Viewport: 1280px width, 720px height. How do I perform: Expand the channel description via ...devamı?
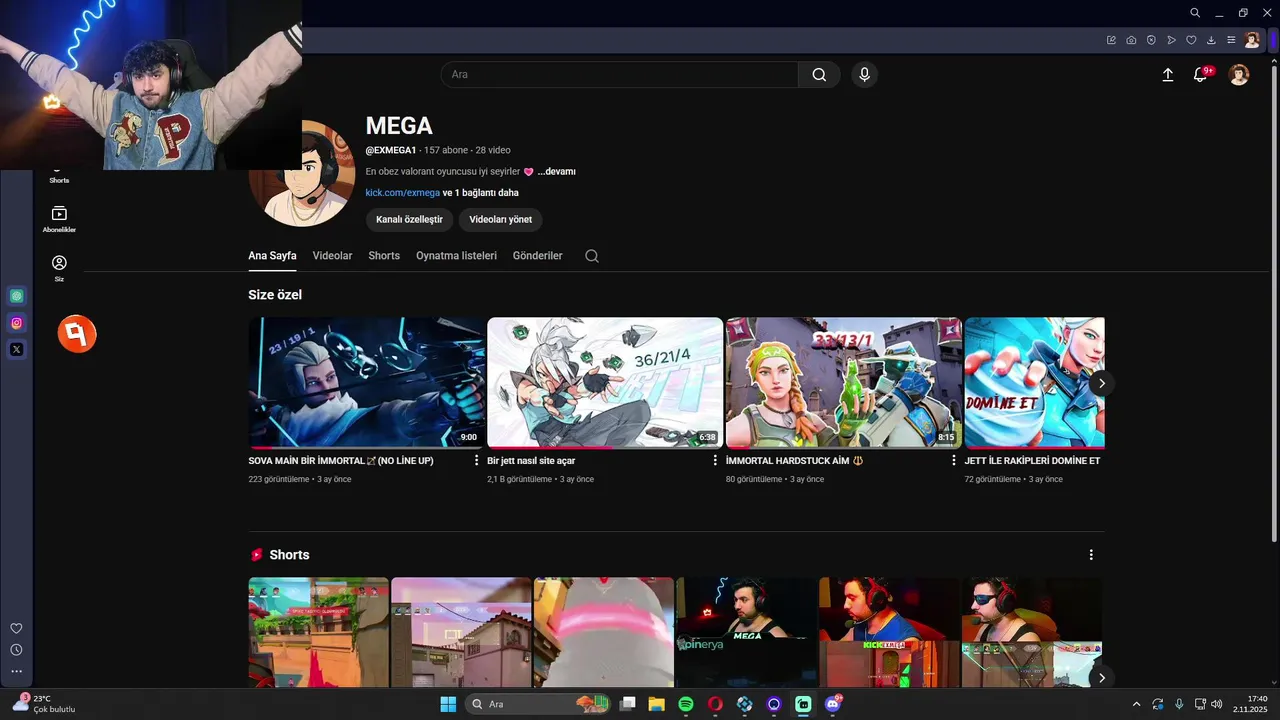(556, 172)
